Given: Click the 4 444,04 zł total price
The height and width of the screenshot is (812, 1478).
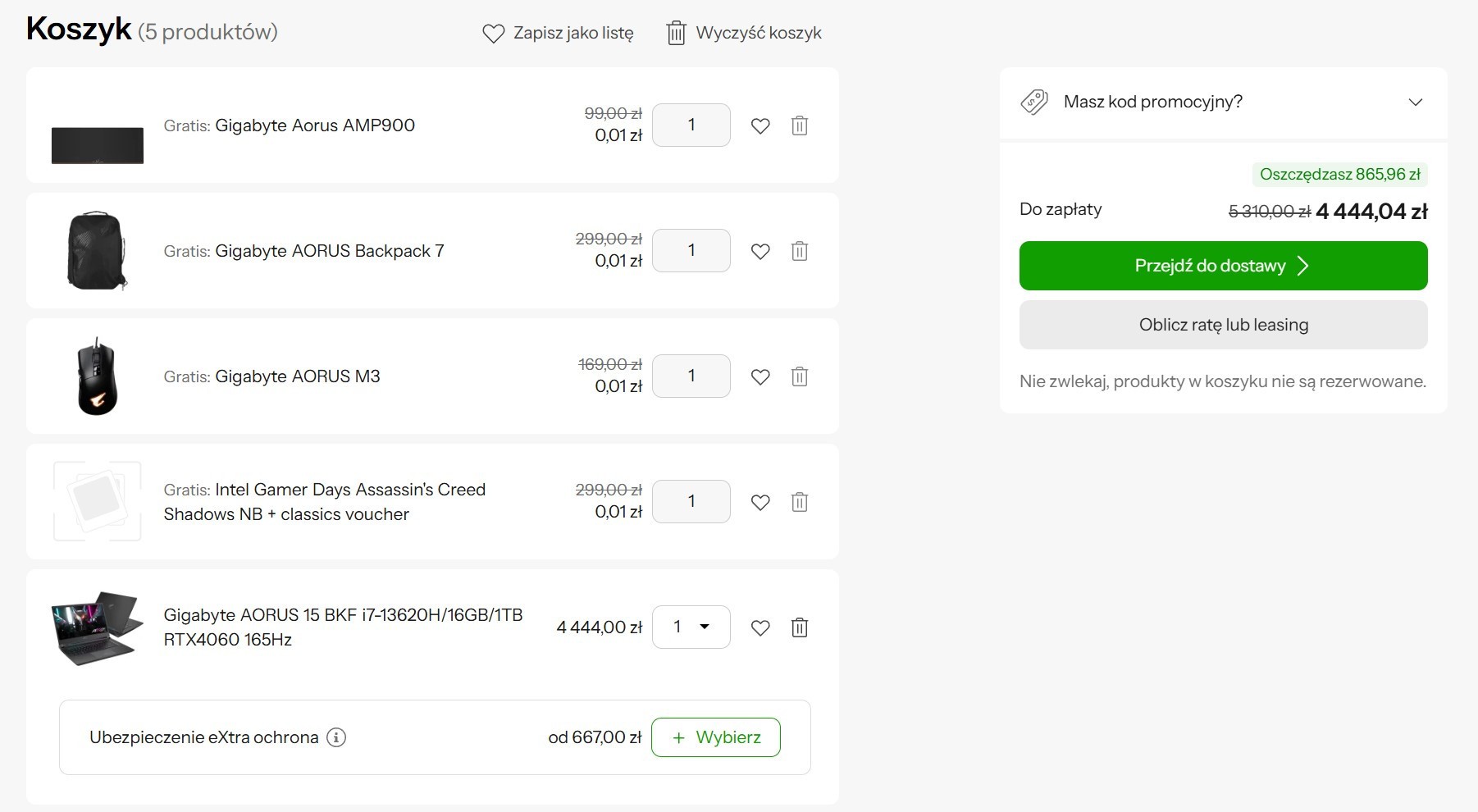Looking at the screenshot, I should [x=1372, y=212].
